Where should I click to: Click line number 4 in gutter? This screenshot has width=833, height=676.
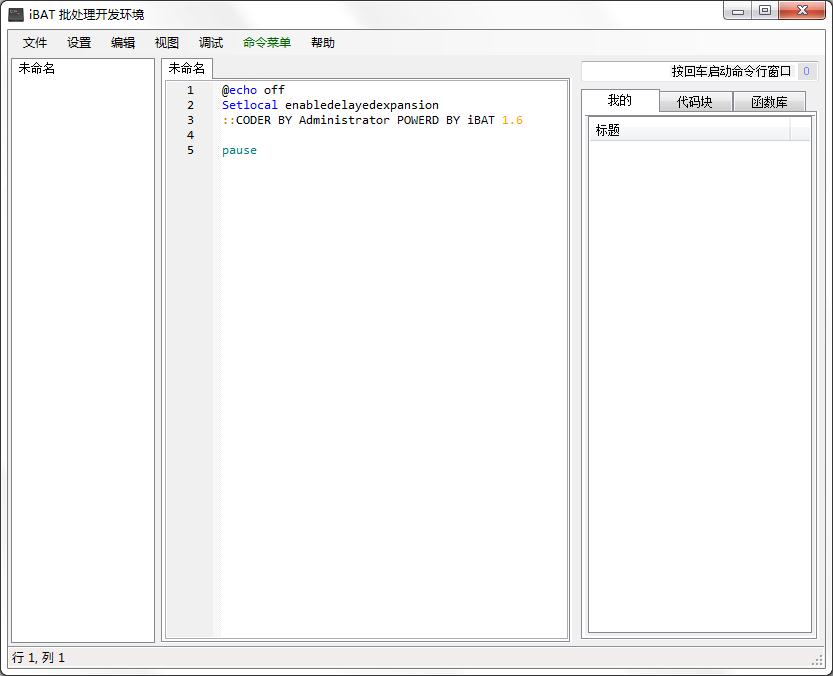click(x=190, y=135)
